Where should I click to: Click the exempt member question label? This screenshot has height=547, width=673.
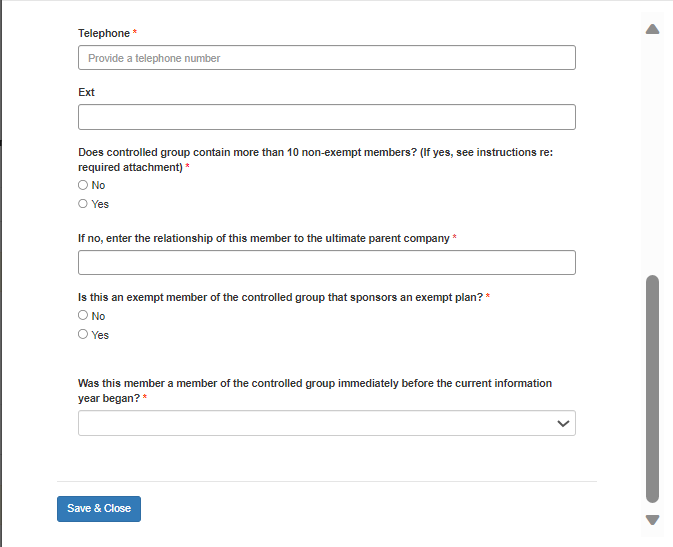pos(280,297)
